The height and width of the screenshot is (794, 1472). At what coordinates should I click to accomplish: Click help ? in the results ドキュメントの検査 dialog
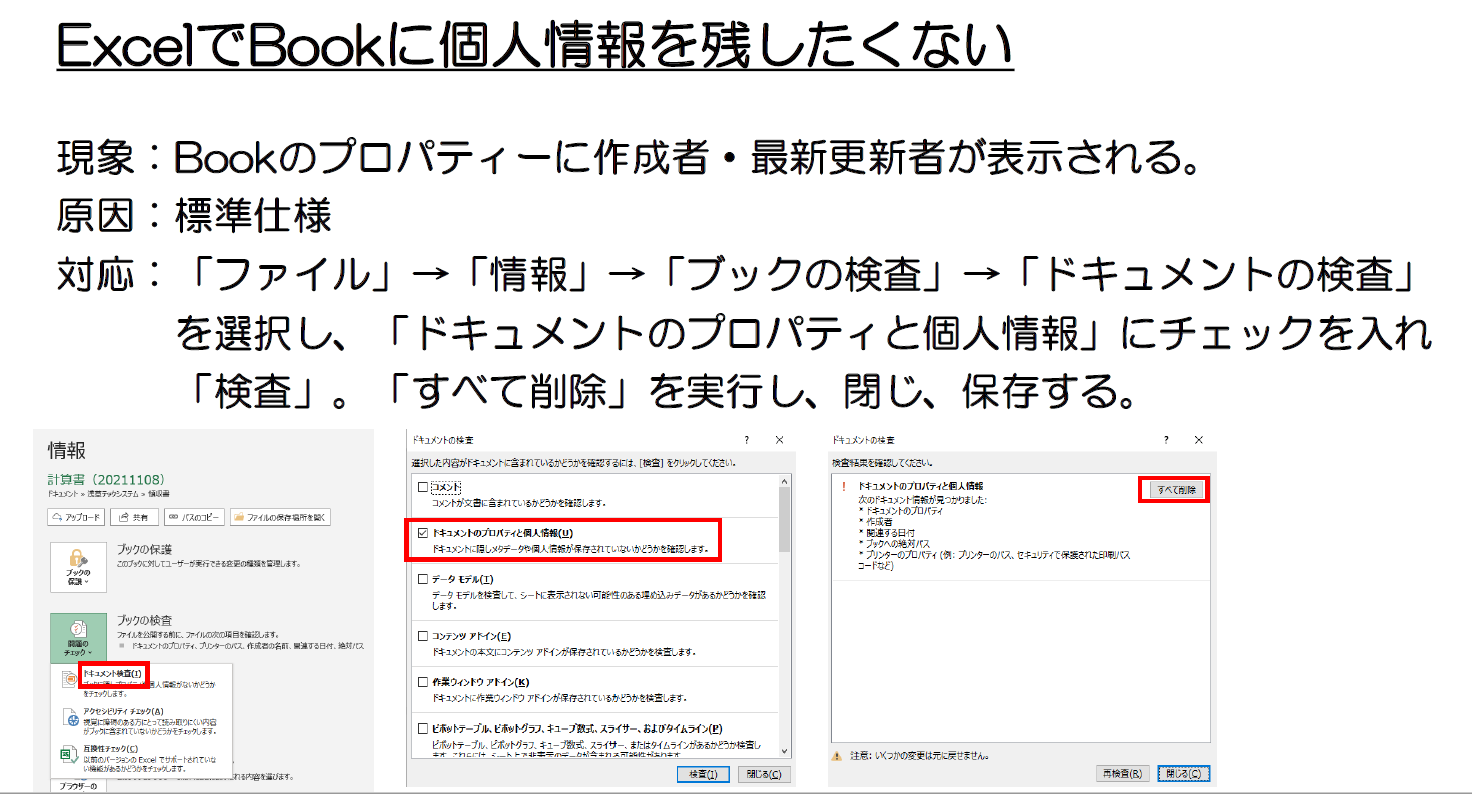point(1166,440)
